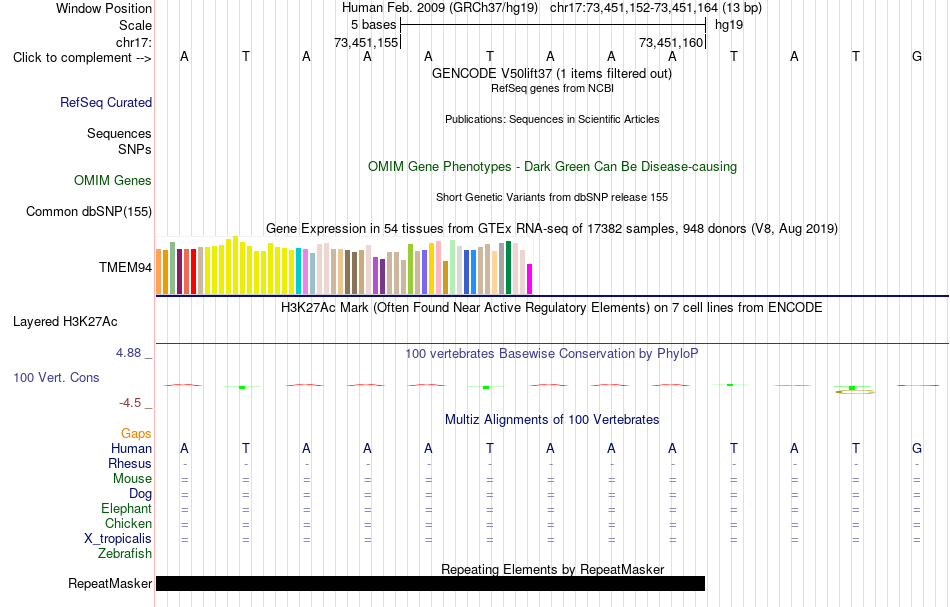Click the 'Click to complement -->' label
This screenshot has height=607, width=950.
click(x=82, y=58)
